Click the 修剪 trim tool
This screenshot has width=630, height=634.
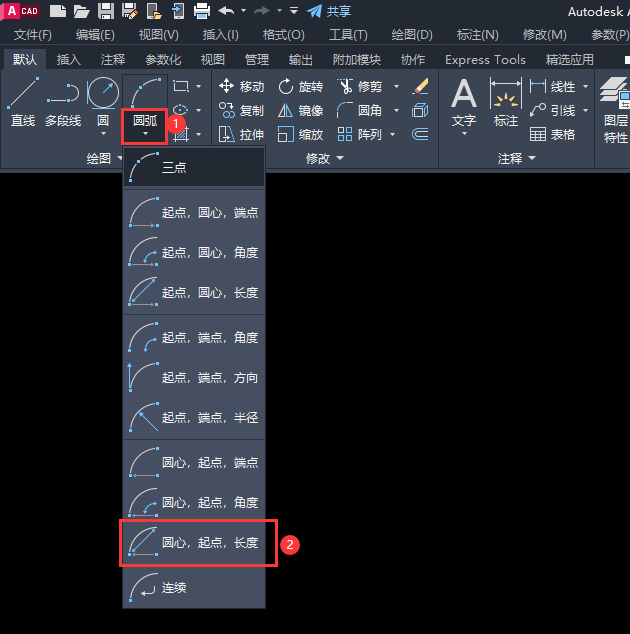(359, 86)
